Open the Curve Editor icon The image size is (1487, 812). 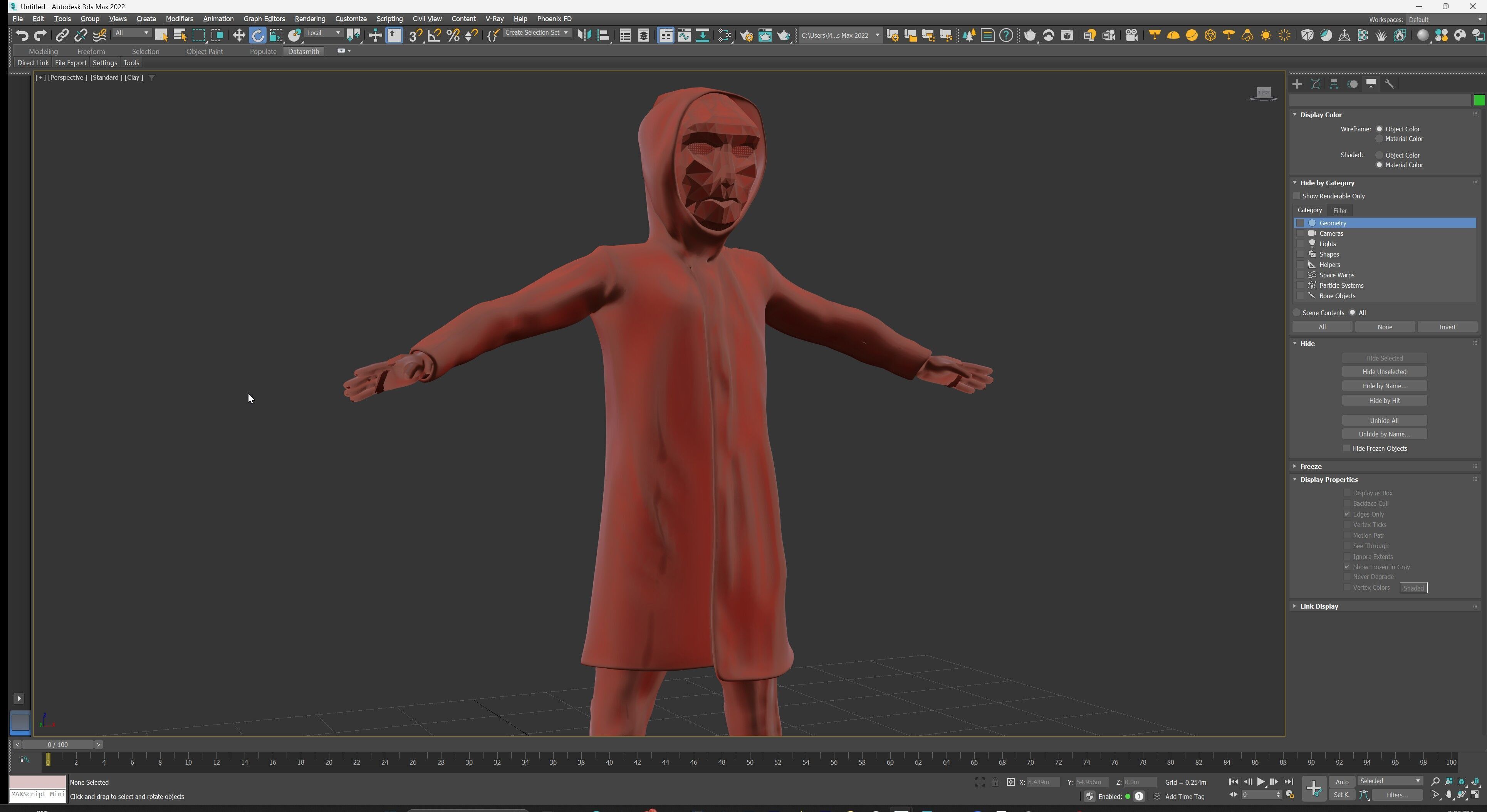[684, 36]
